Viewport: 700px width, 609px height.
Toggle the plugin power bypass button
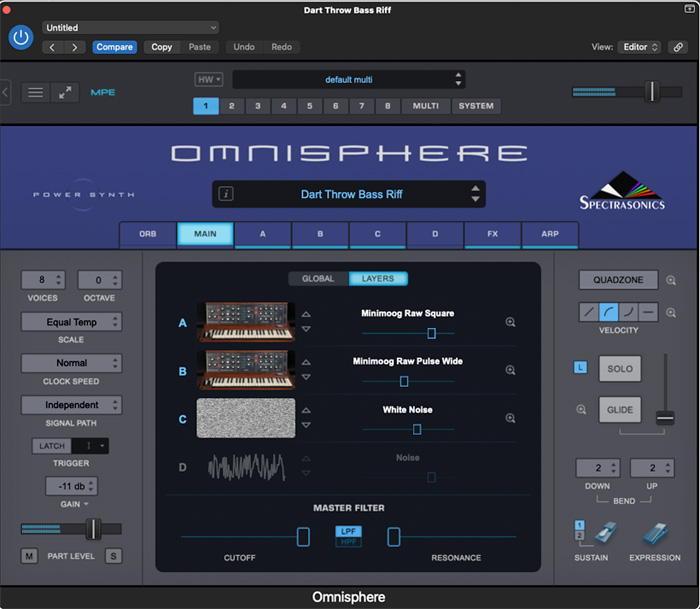(21, 38)
